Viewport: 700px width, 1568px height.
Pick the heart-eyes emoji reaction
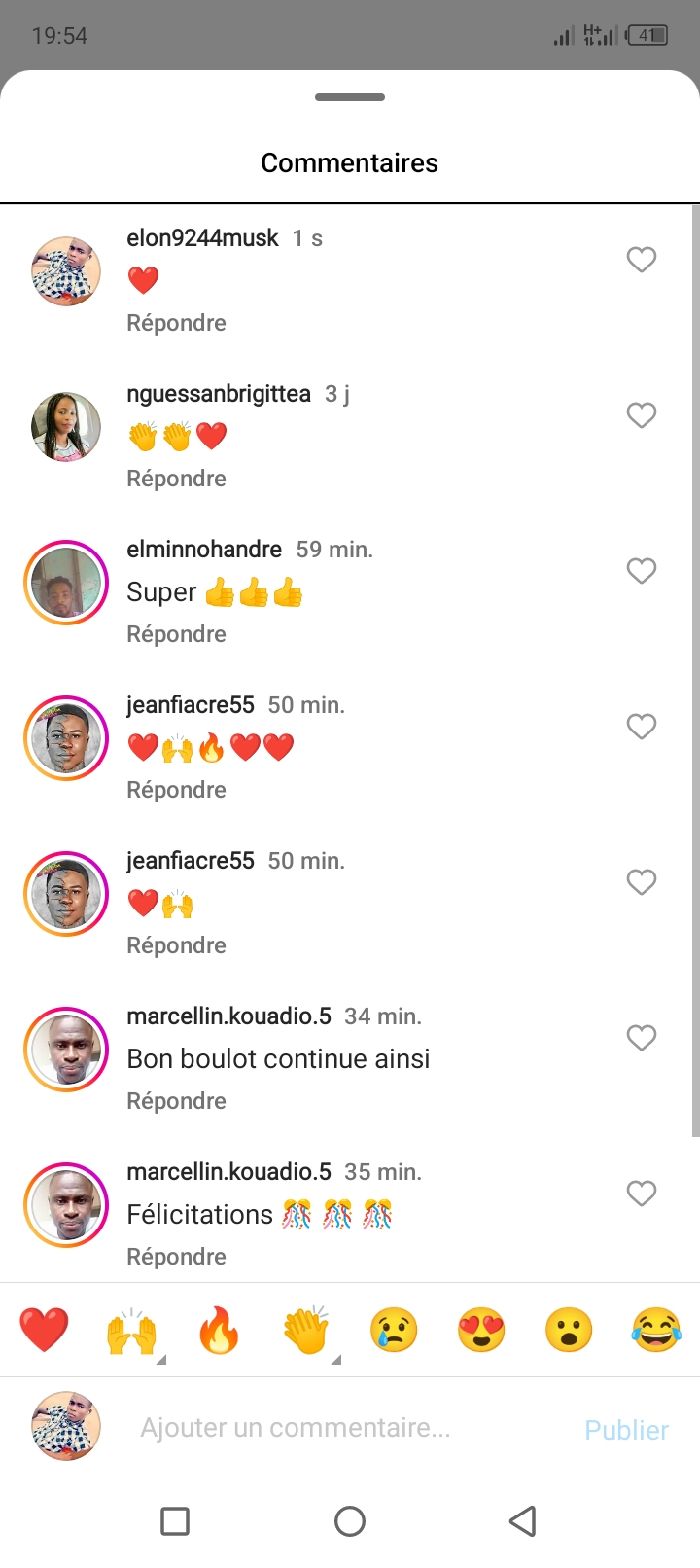(481, 1330)
